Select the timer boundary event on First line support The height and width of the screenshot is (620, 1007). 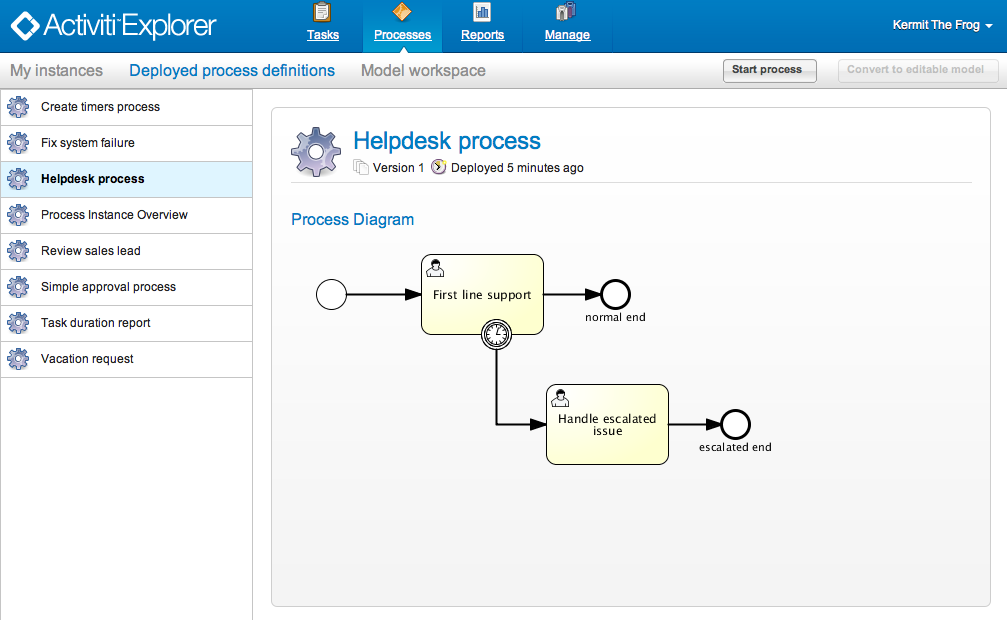[x=496, y=335]
